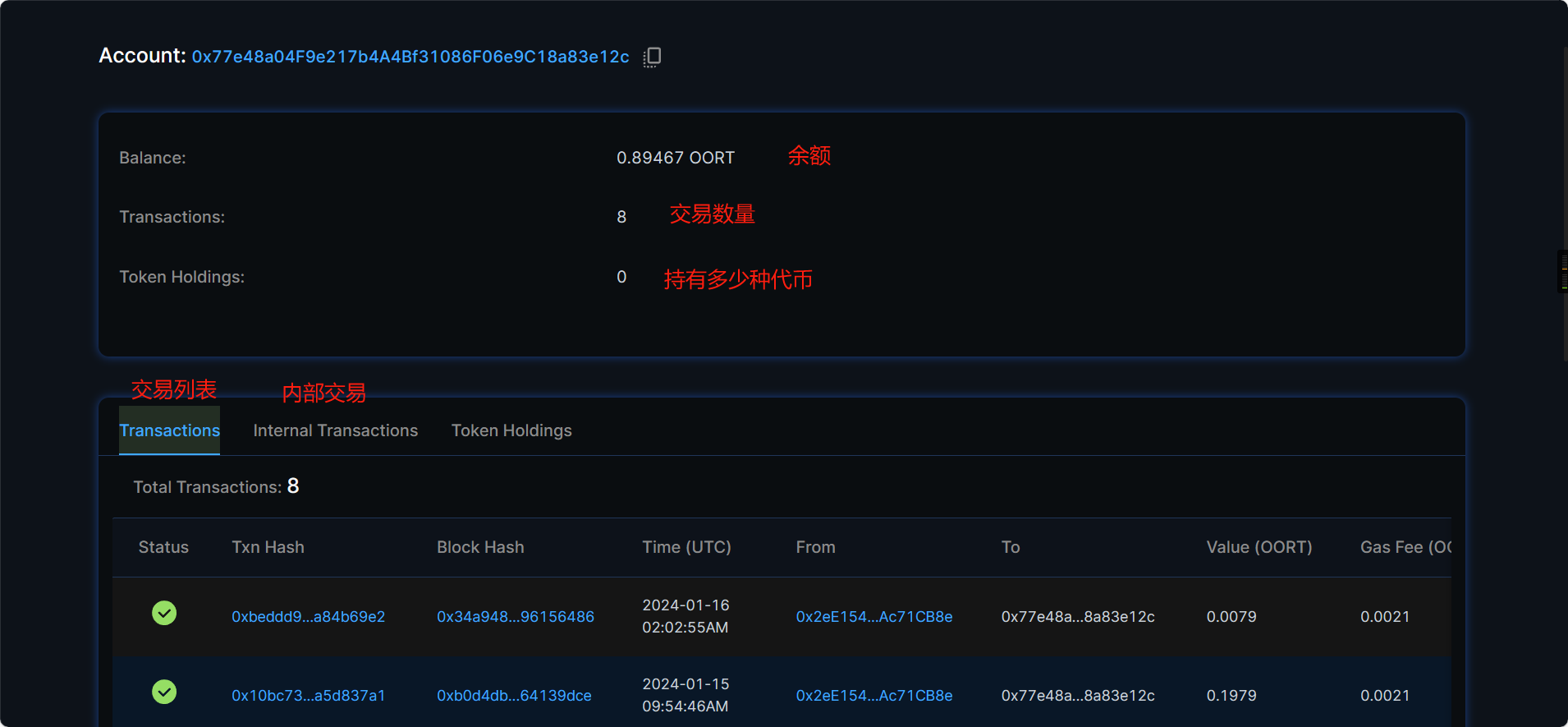Open transaction hash 0x10bc73...a5d837a1
The width and height of the screenshot is (1568, 727).
(x=308, y=696)
